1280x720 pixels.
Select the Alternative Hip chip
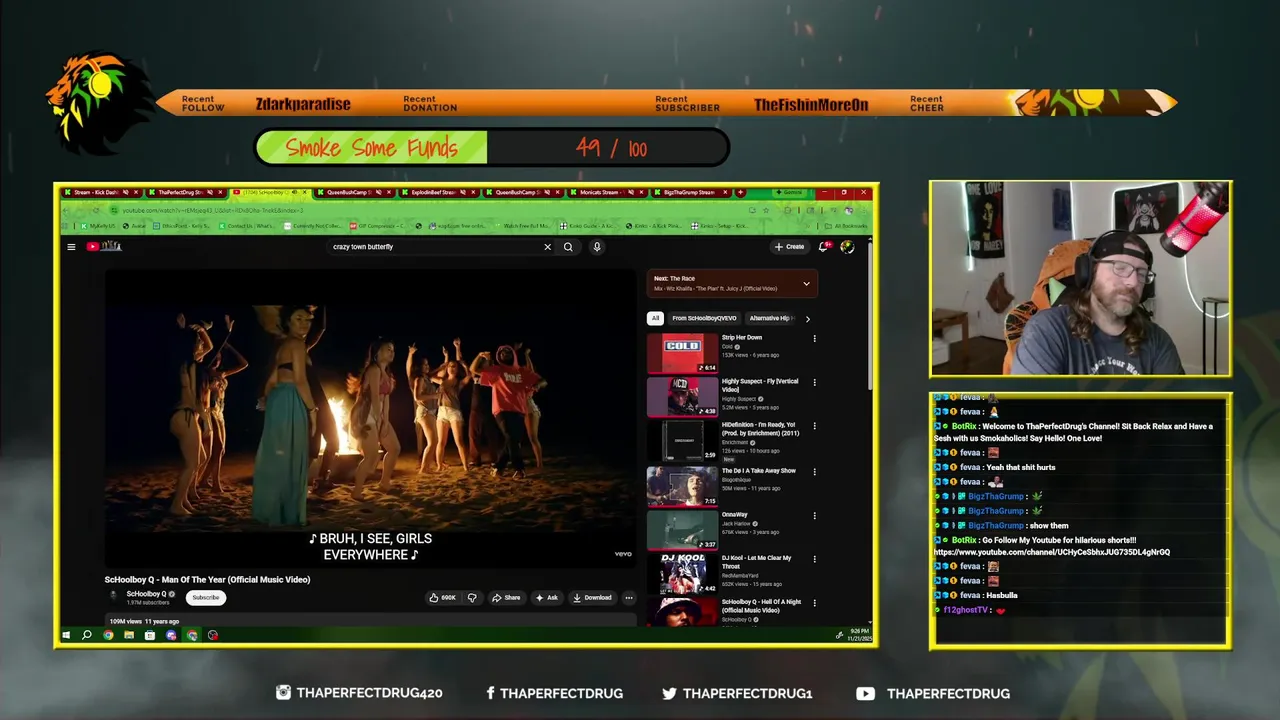click(x=771, y=319)
